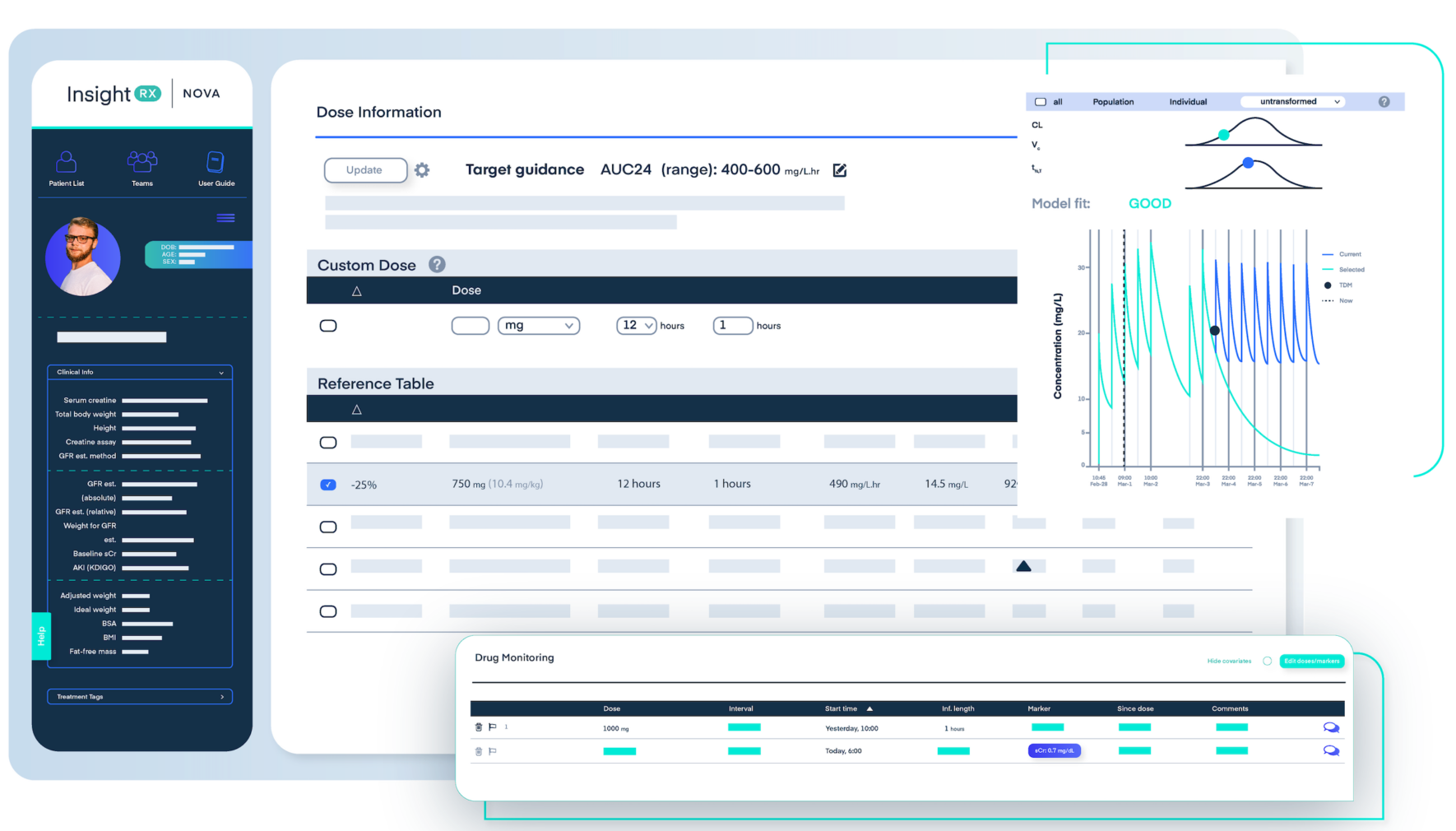This screenshot has width=1456, height=831.
Task: Click the Custom Dose help question mark
Action: tap(437, 265)
